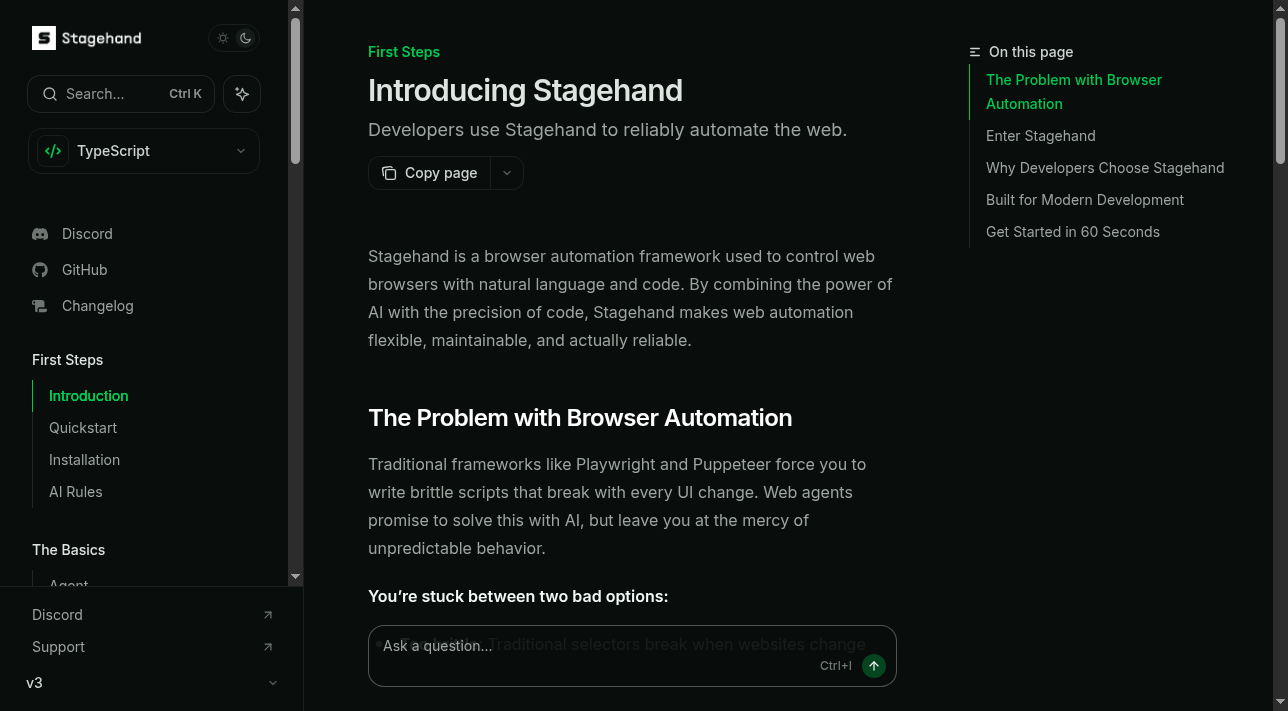Screen dimensions: 1288x711
Task: Select Introduction in First Steps
Action: click(89, 396)
